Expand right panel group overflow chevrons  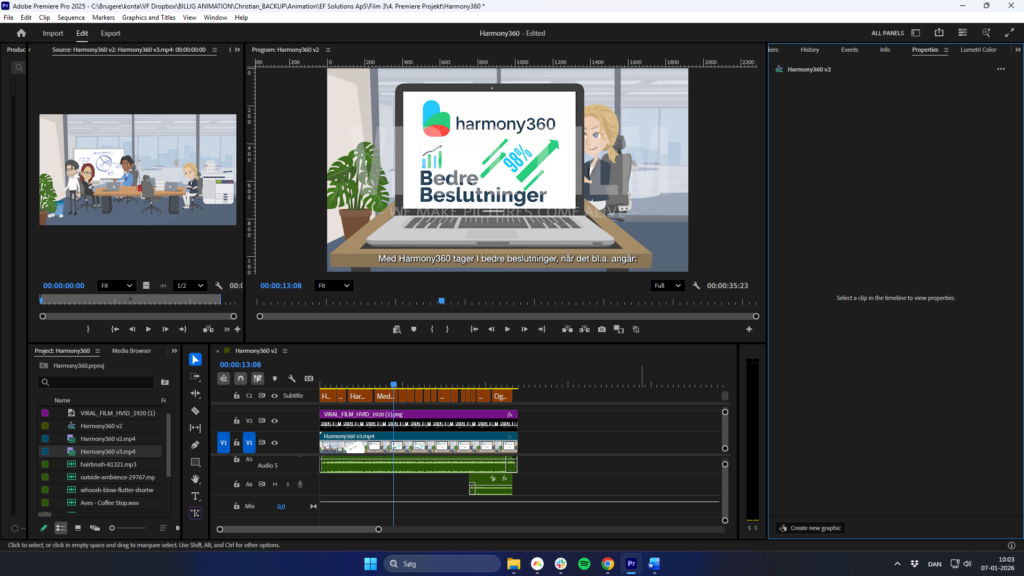click(x=1017, y=50)
